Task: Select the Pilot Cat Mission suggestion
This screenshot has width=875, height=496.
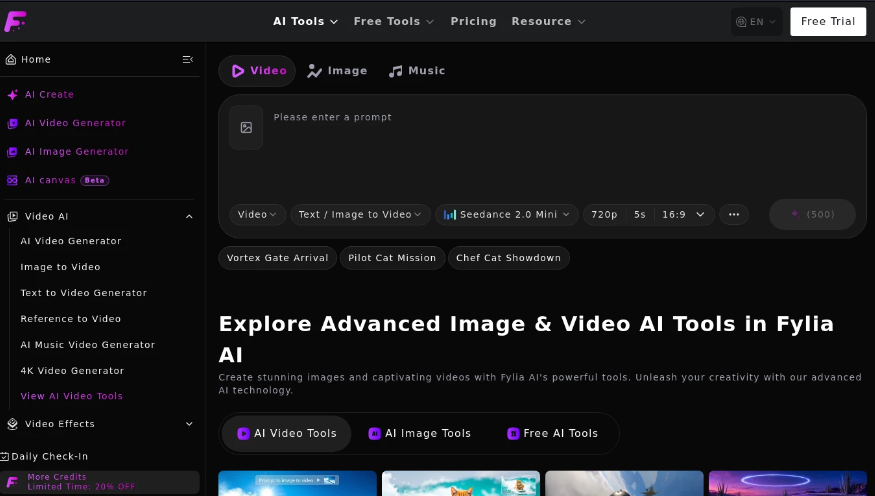Action: 392,258
